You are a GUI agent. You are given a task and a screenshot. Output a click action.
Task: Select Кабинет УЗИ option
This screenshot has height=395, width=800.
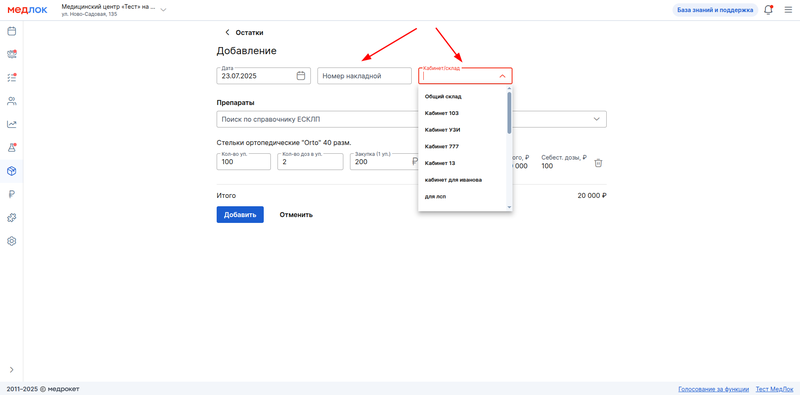pos(462,130)
